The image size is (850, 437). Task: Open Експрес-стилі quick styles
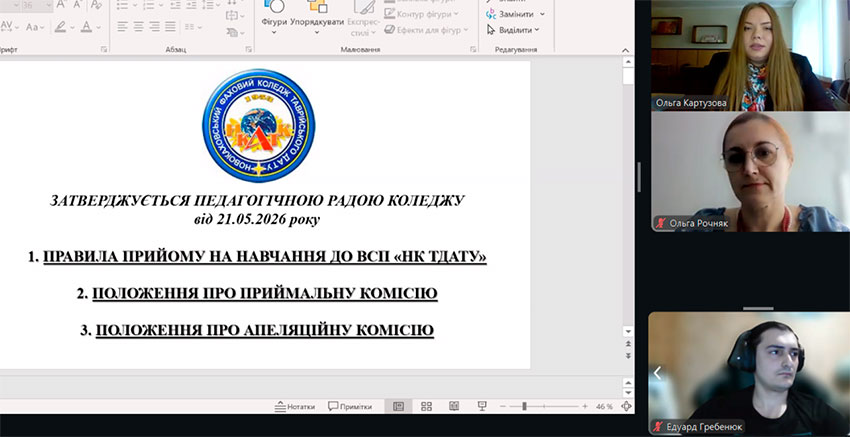[364, 18]
